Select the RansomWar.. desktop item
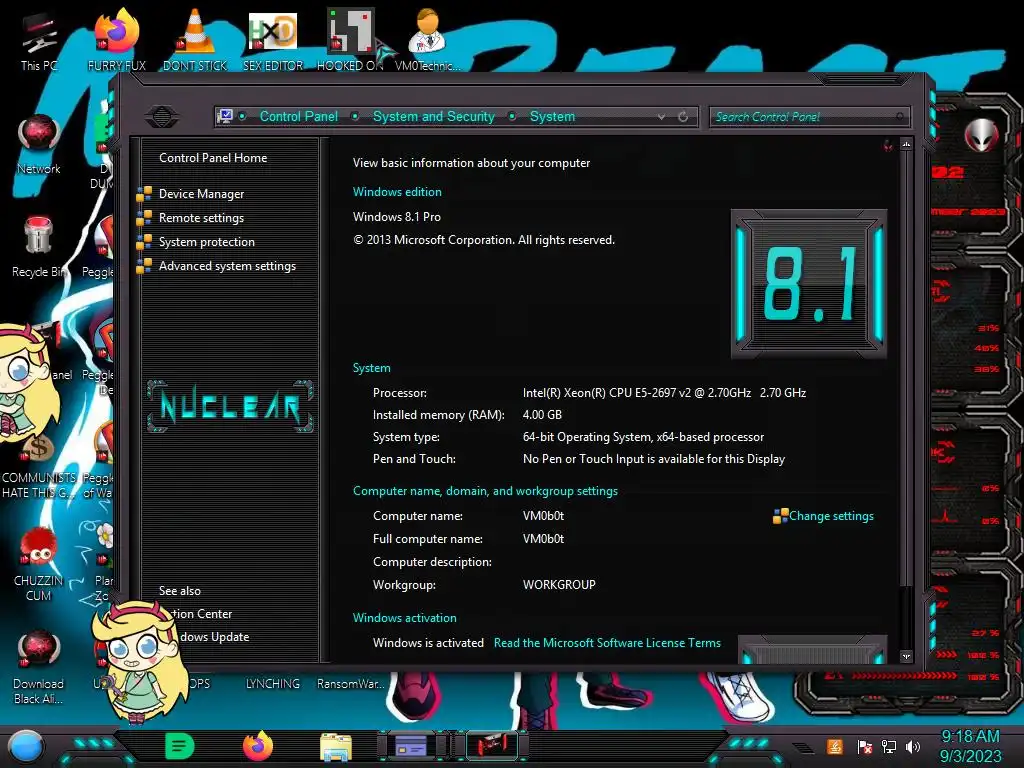Screen dimensions: 1024x768 pos(350,683)
